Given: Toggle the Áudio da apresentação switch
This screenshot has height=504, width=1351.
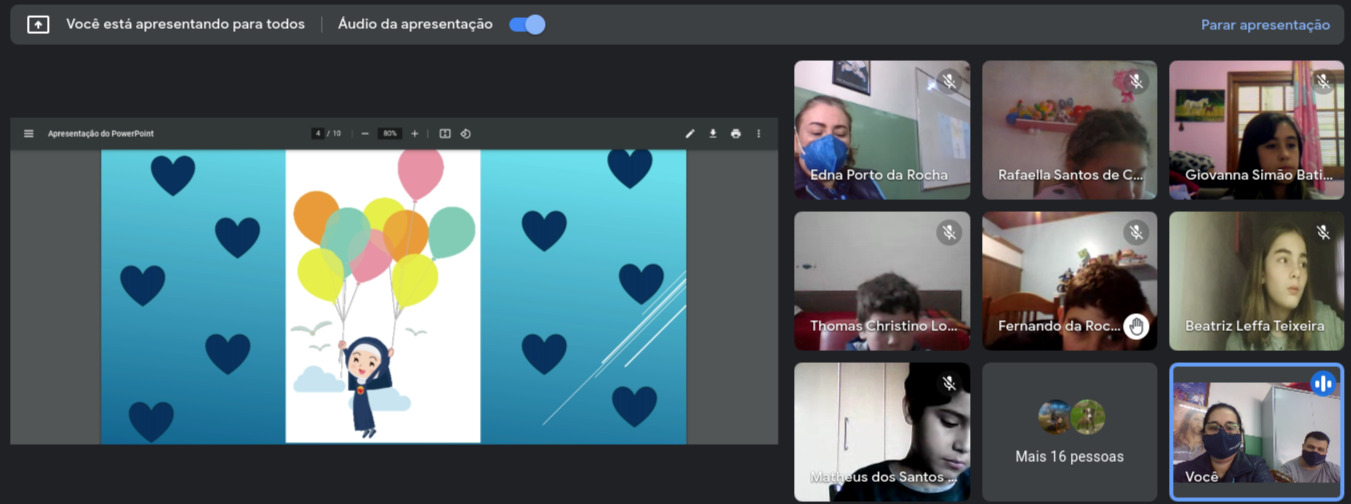Looking at the screenshot, I should 527,25.
